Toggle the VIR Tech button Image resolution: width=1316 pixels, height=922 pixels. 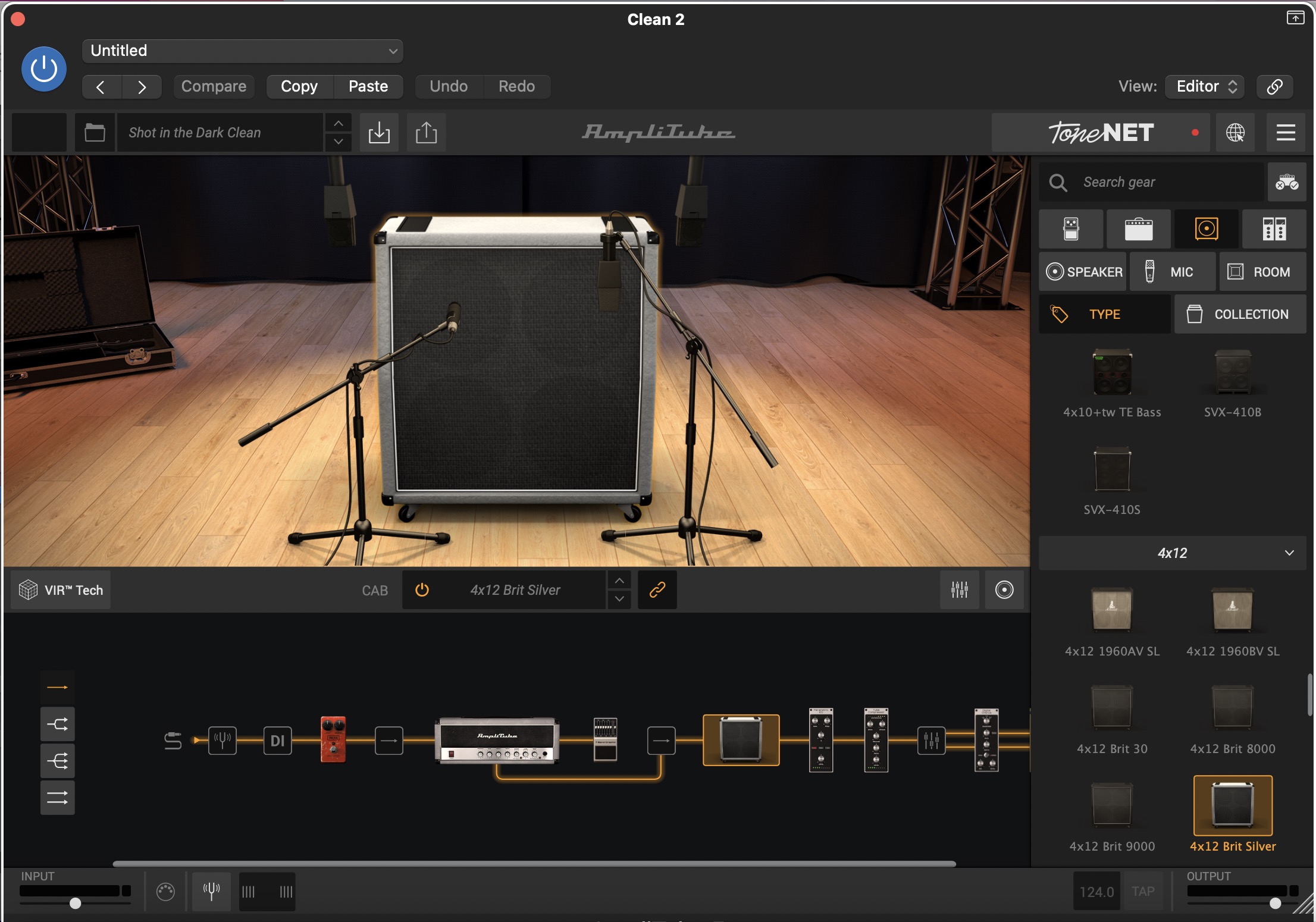pos(61,590)
